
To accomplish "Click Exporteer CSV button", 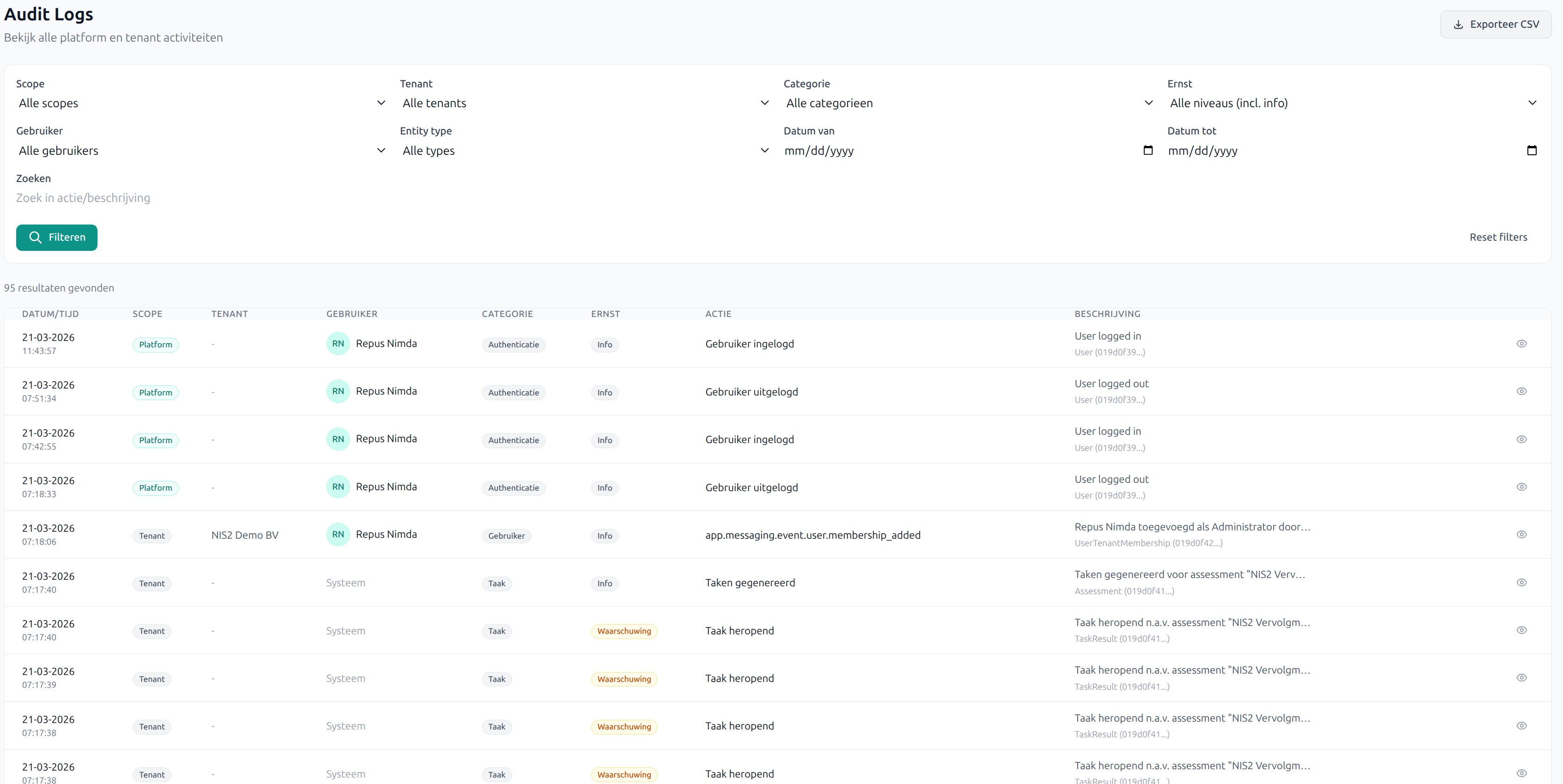I will pyautogui.click(x=1496, y=24).
